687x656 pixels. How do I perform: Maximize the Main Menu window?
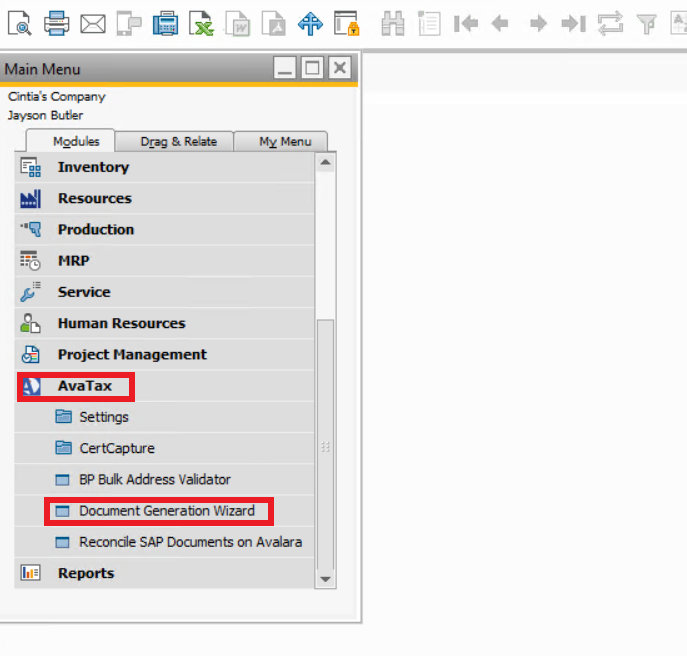point(312,68)
